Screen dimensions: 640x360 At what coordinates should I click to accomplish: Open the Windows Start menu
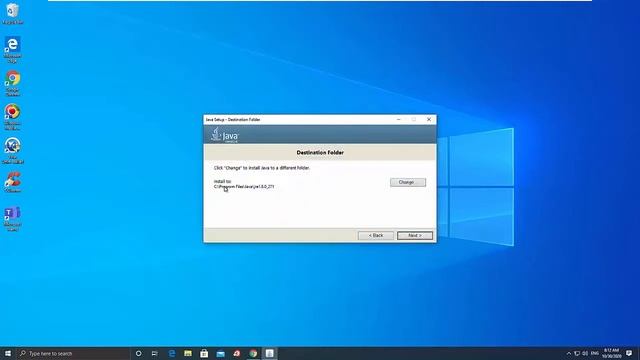8,353
